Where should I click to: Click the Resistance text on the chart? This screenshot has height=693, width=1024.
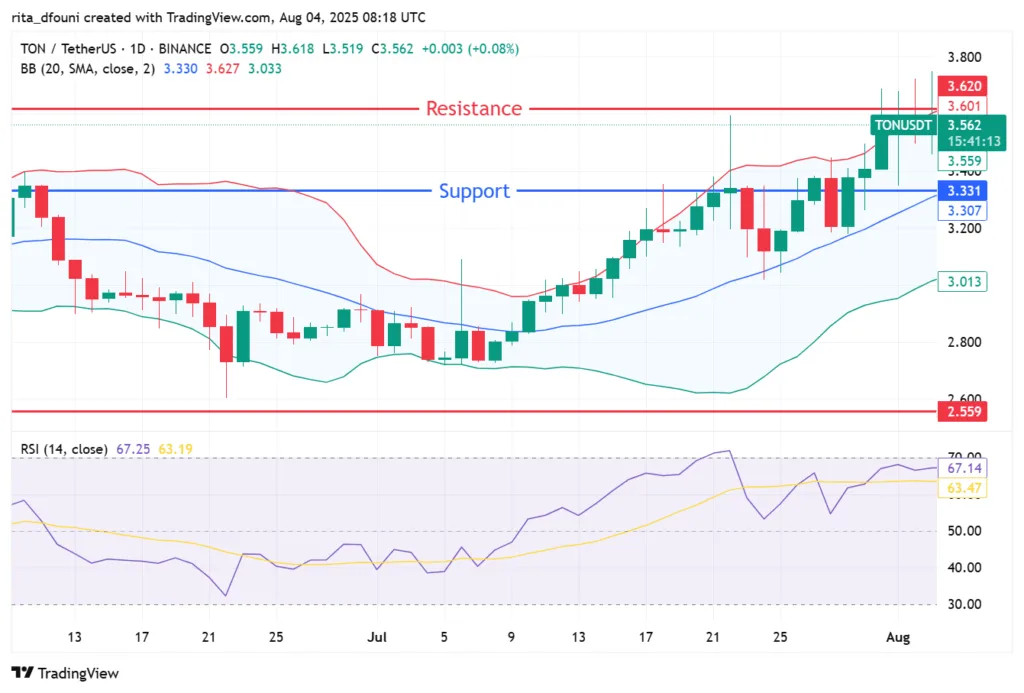tap(474, 108)
